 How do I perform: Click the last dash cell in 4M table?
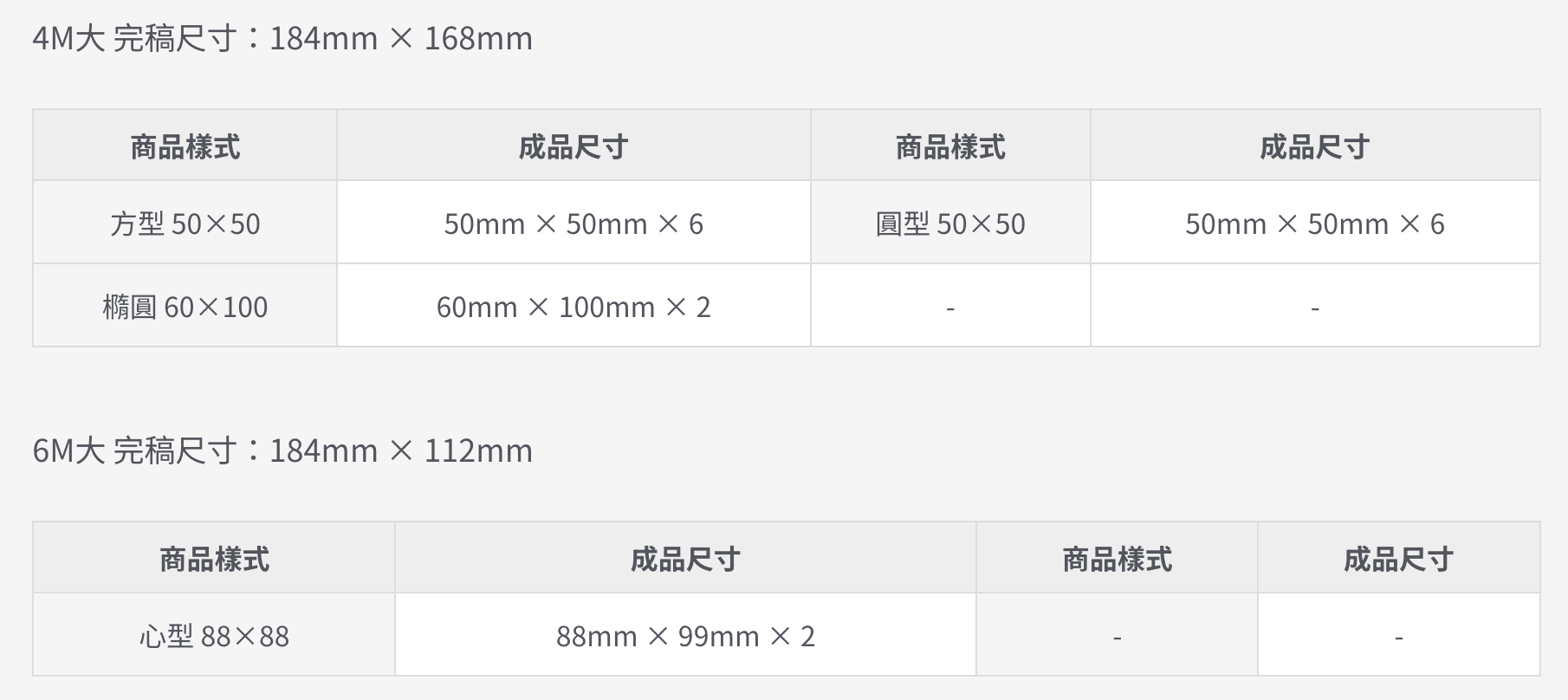pos(1314,308)
